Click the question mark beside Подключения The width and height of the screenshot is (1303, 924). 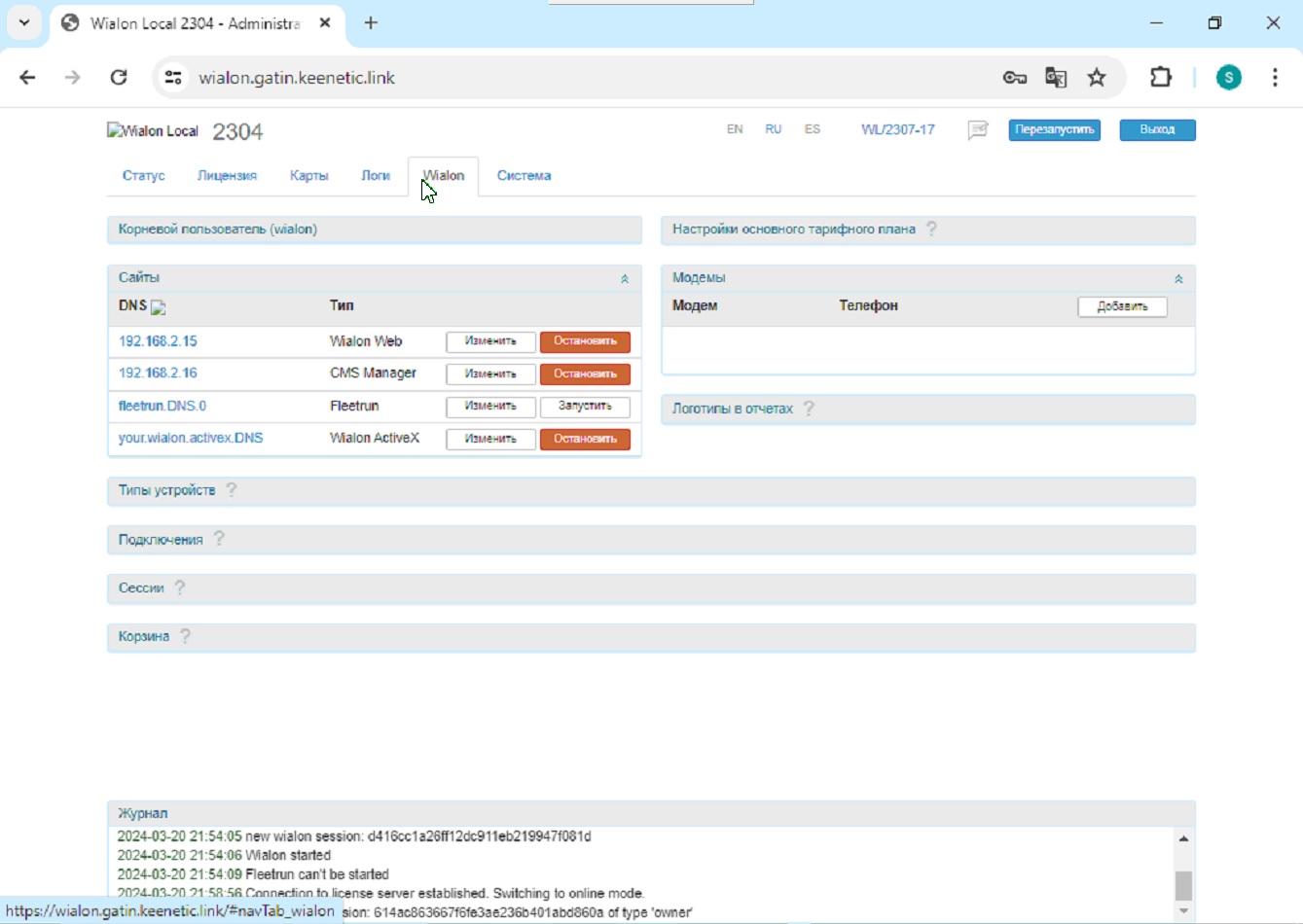[219, 539]
